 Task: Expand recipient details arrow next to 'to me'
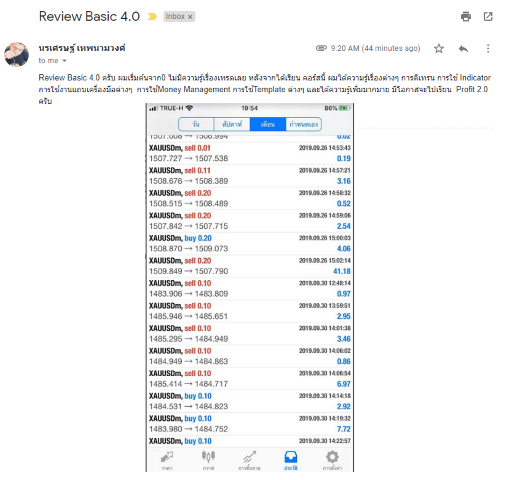pyautogui.click(x=64, y=61)
